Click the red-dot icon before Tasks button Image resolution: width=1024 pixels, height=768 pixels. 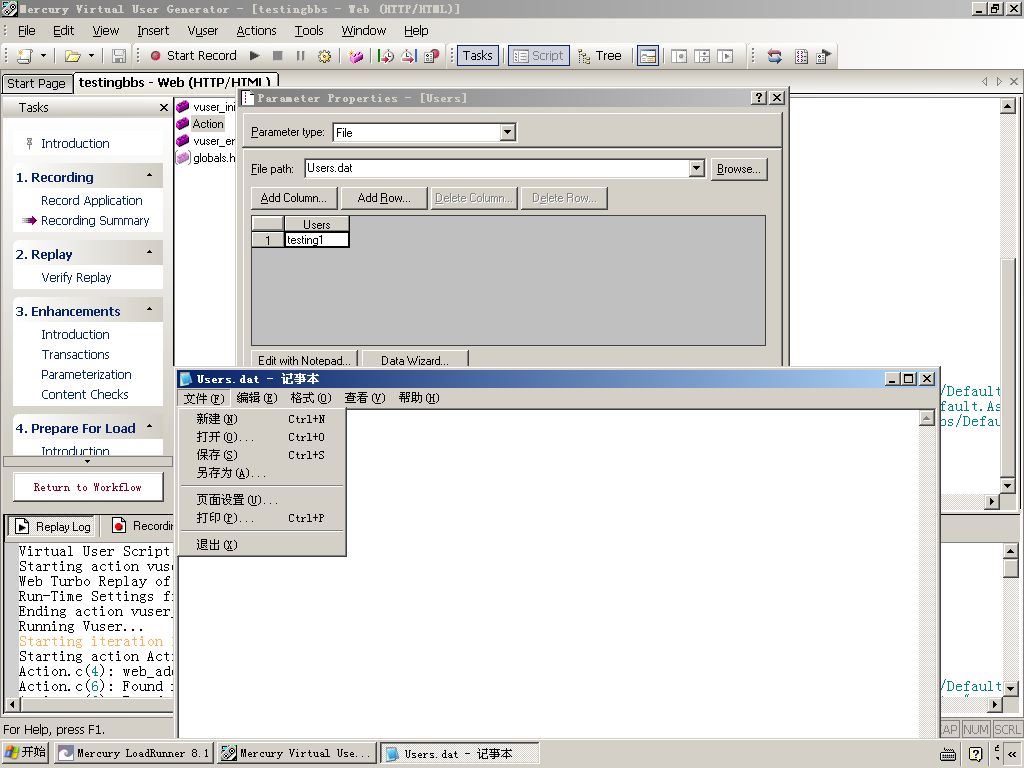(432, 56)
